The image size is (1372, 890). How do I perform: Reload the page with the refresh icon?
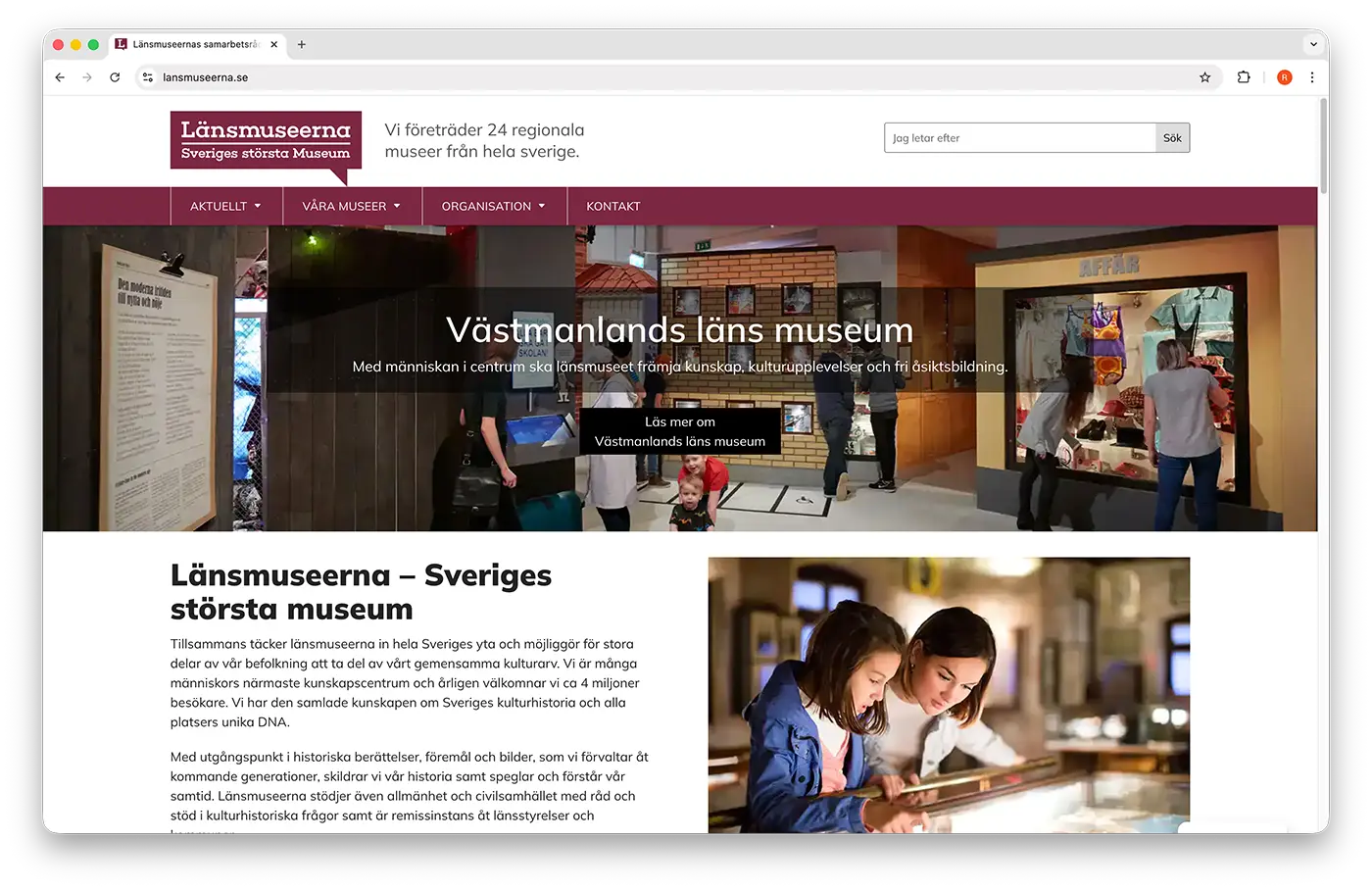coord(115,77)
